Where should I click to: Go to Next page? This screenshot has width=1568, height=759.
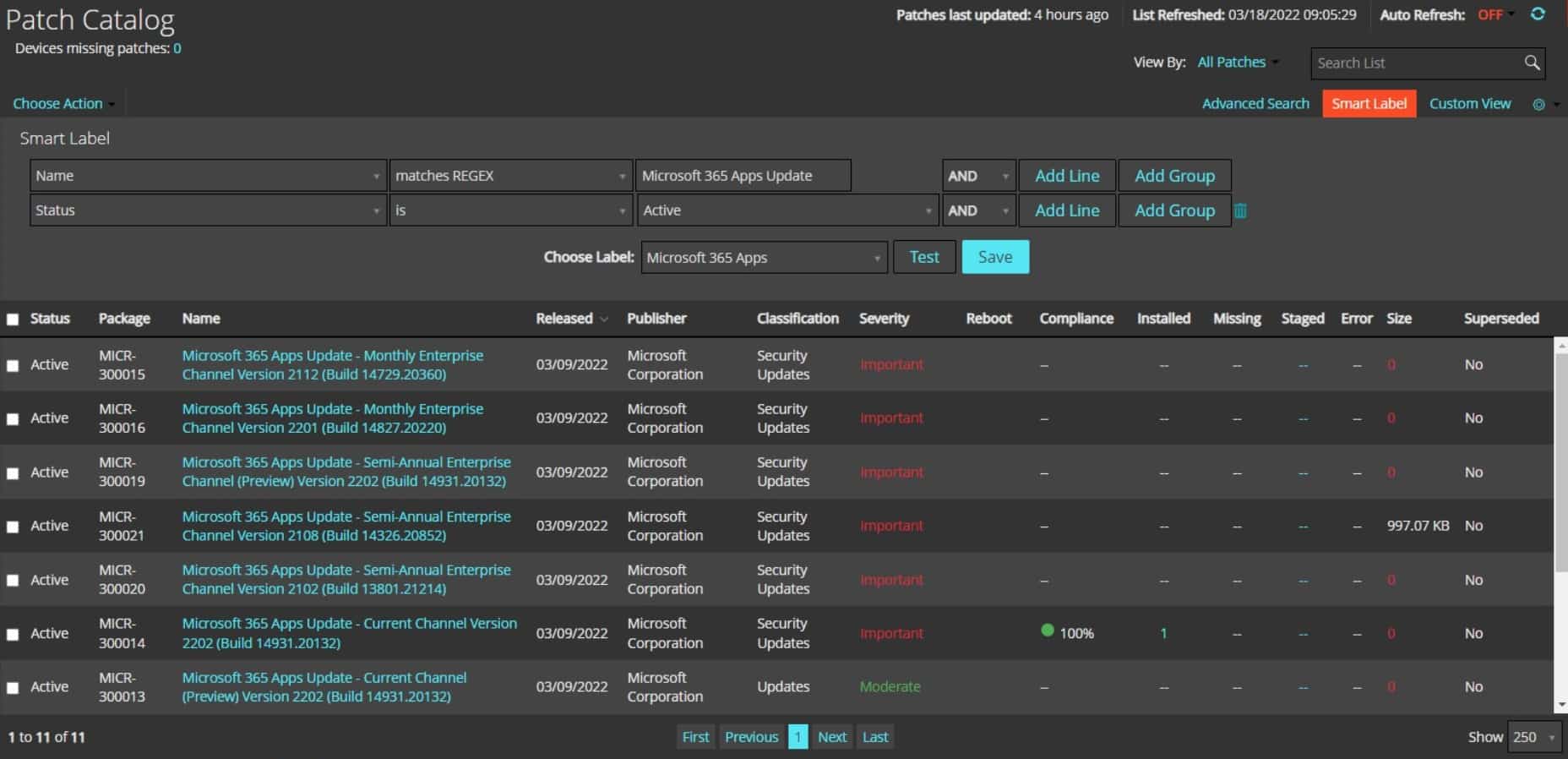(x=832, y=737)
